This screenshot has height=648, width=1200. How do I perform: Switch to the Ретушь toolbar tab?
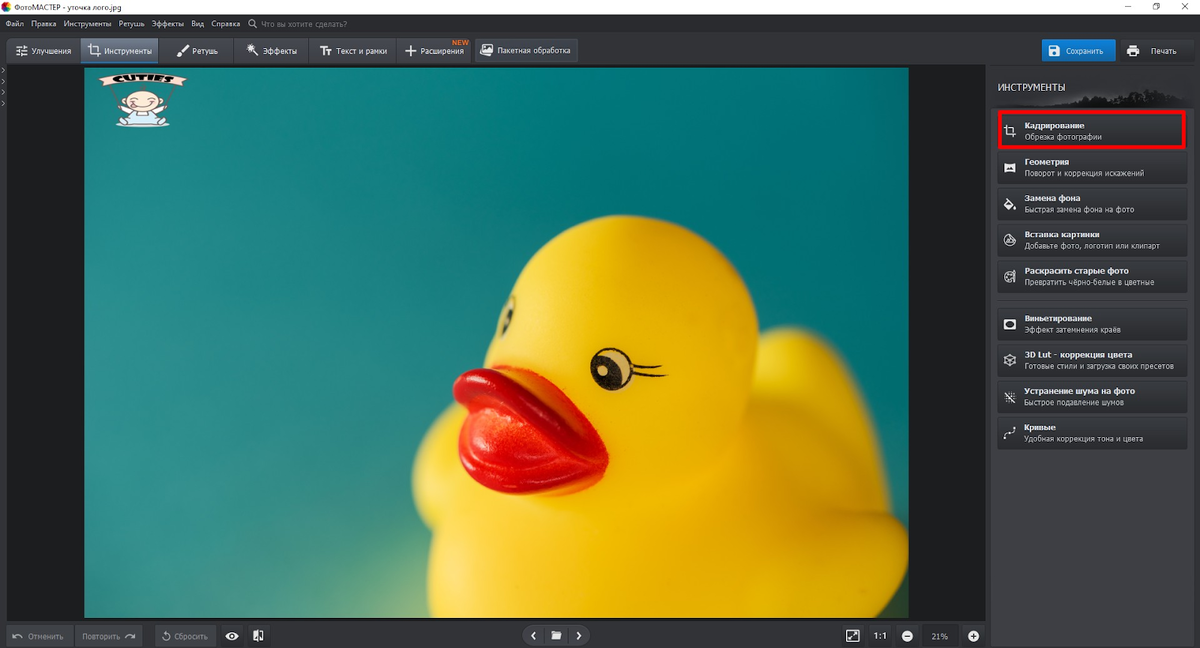pos(197,51)
